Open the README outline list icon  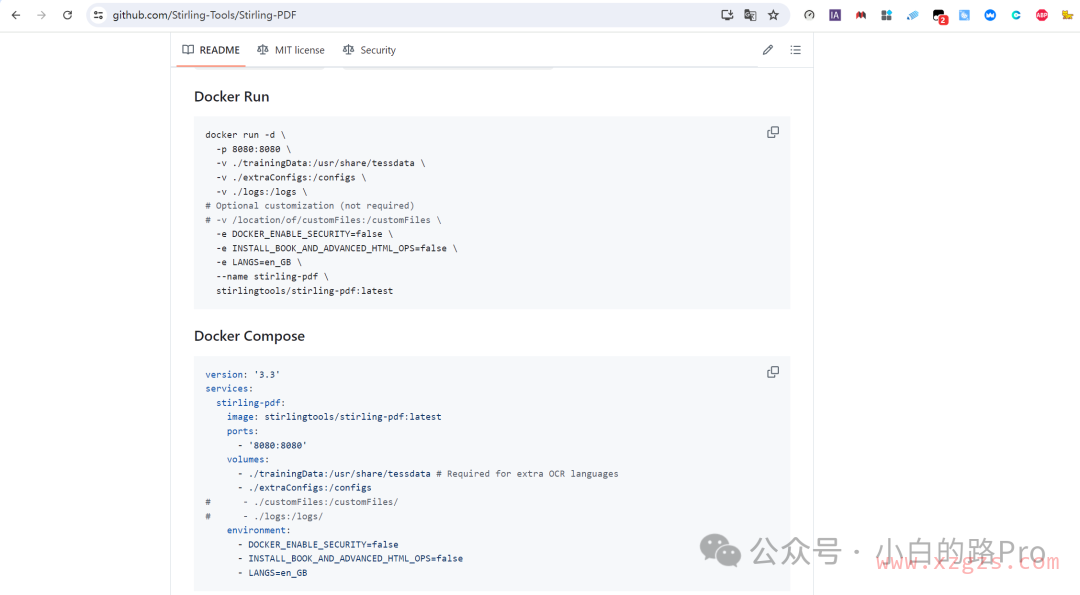click(x=795, y=50)
